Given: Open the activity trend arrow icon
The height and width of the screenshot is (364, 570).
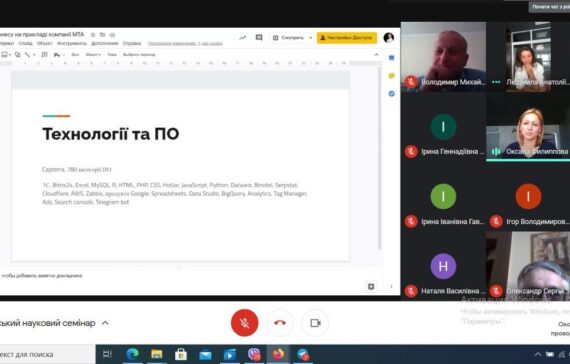Looking at the screenshot, I should [x=242, y=37].
